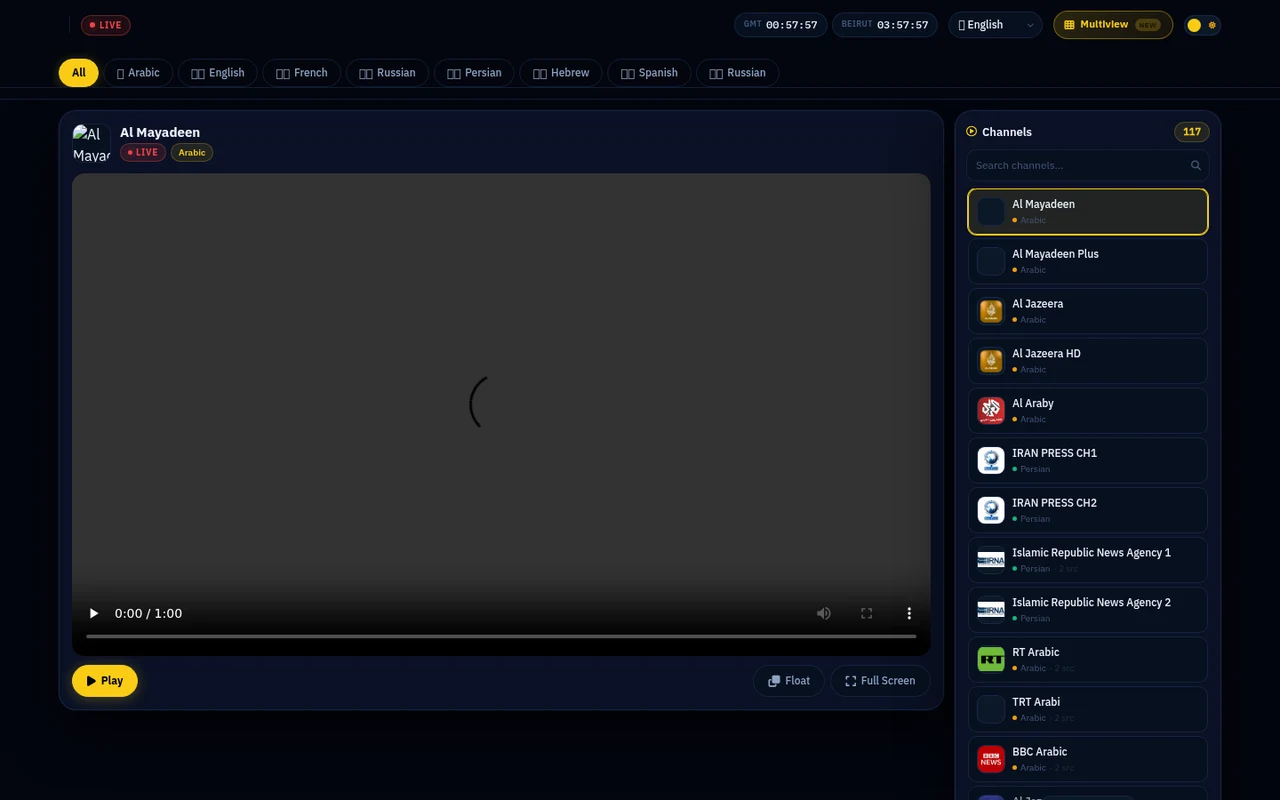This screenshot has width=1280, height=800.
Task: Filter channels by the Hebrew tab
Action: click(561, 73)
